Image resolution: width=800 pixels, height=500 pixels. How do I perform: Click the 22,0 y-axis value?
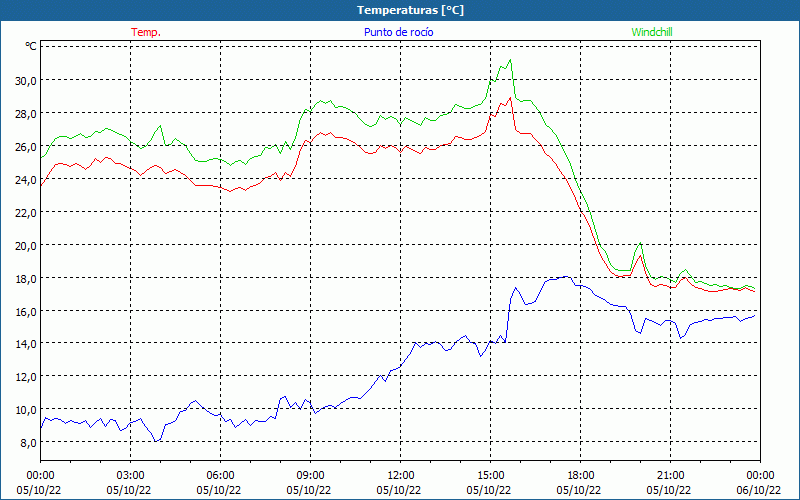(x=27, y=213)
